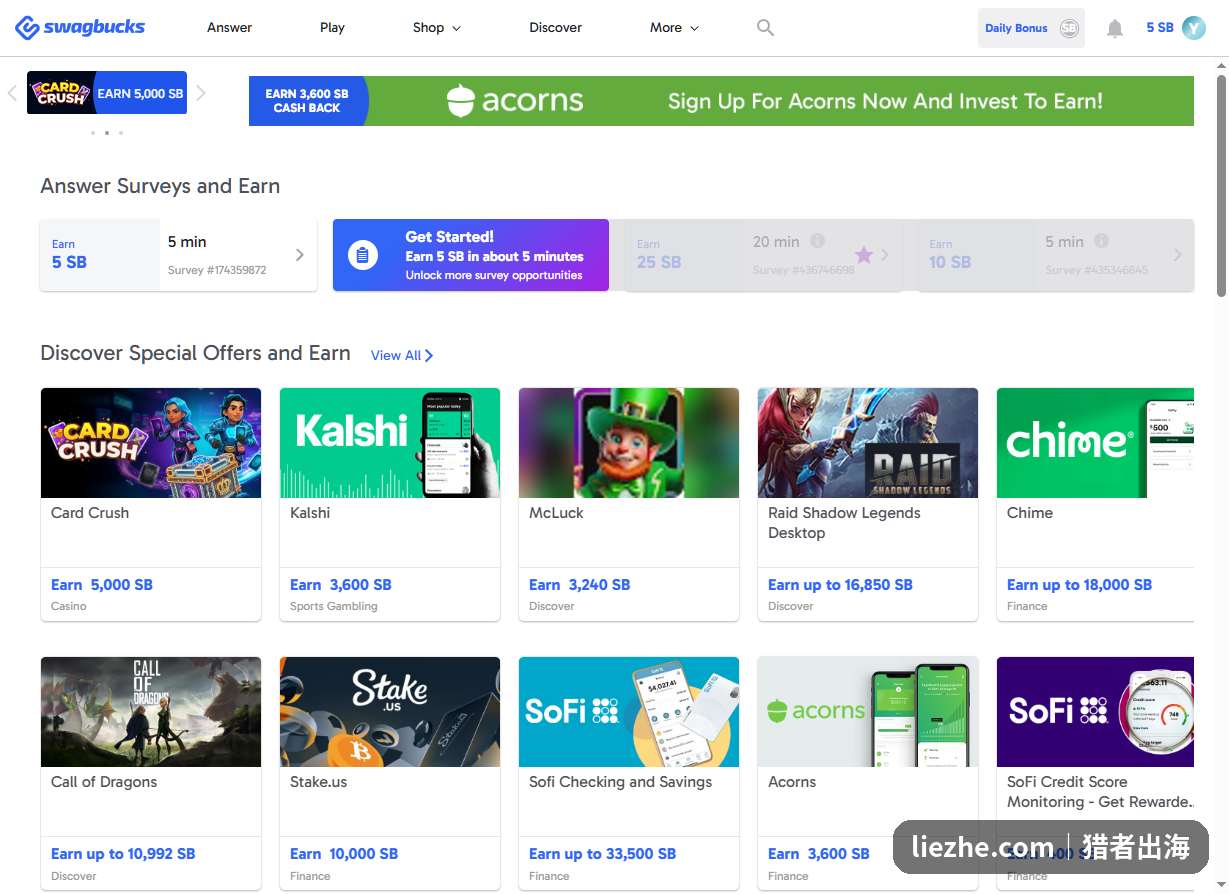This screenshot has width=1229, height=894.
Task: Open the Kalshi offer image
Action: point(390,443)
